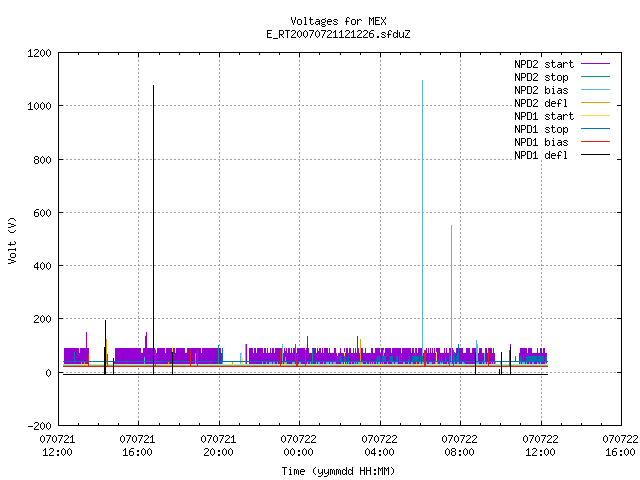
Task: Click the 1000 y-axis tick label
Action: (x=39, y=107)
